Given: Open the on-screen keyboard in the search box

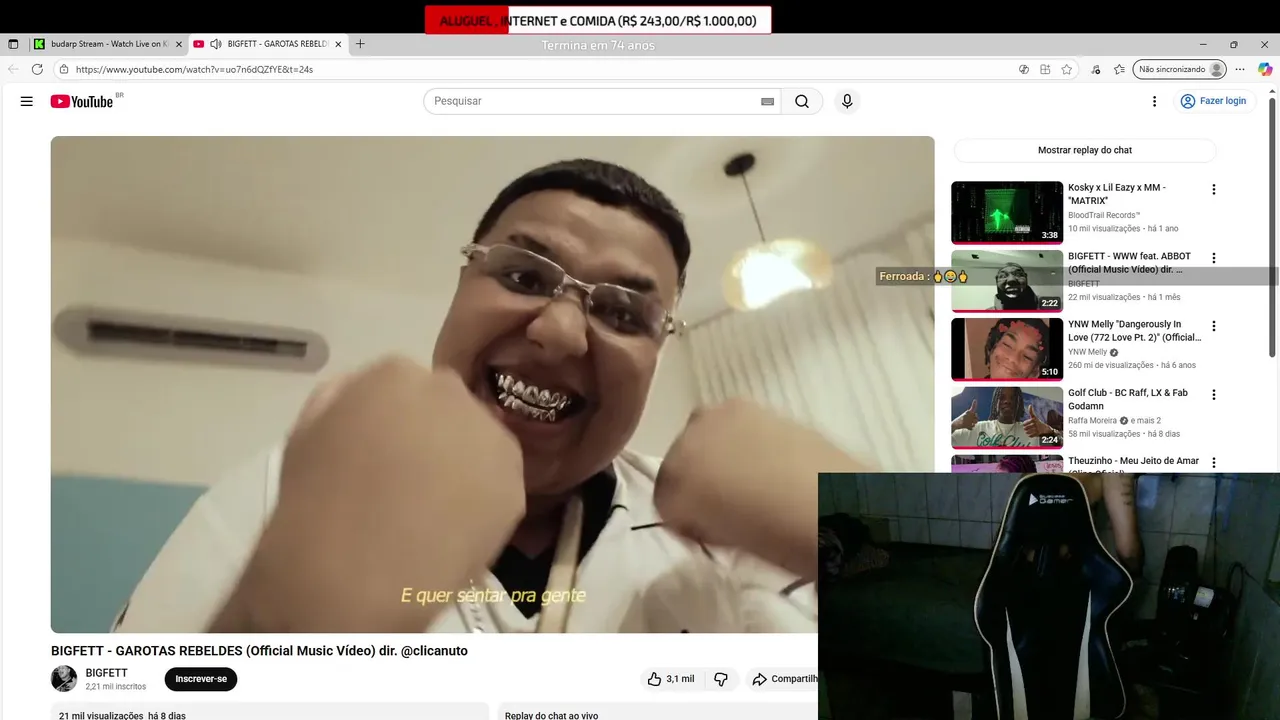Looking at the screenshot, I should tap(767, 101).
